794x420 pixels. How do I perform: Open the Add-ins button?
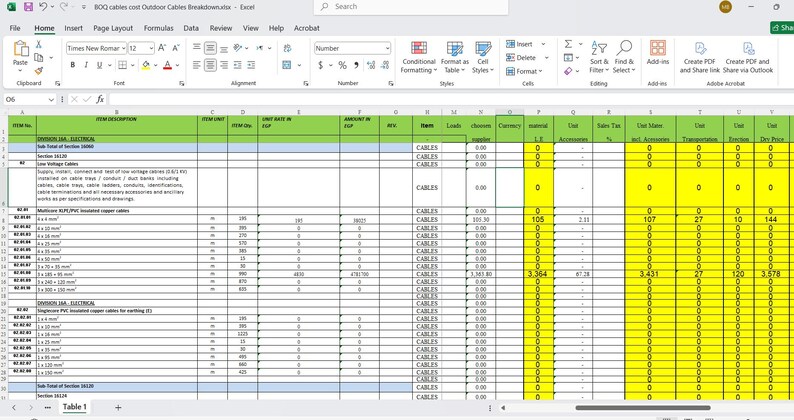(658, 53)
